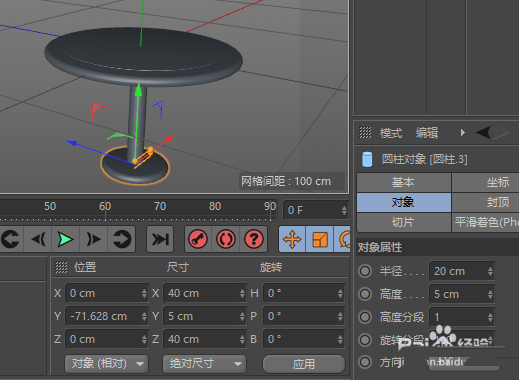Toggle 高度分段 animation circle
The width and height of the screenshot is (519, 380).
365,317
